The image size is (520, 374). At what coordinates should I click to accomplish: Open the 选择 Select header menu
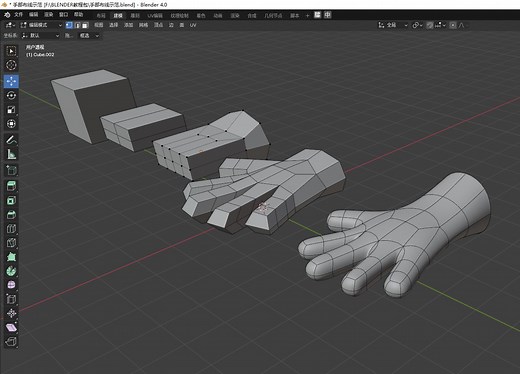[114, 25]
